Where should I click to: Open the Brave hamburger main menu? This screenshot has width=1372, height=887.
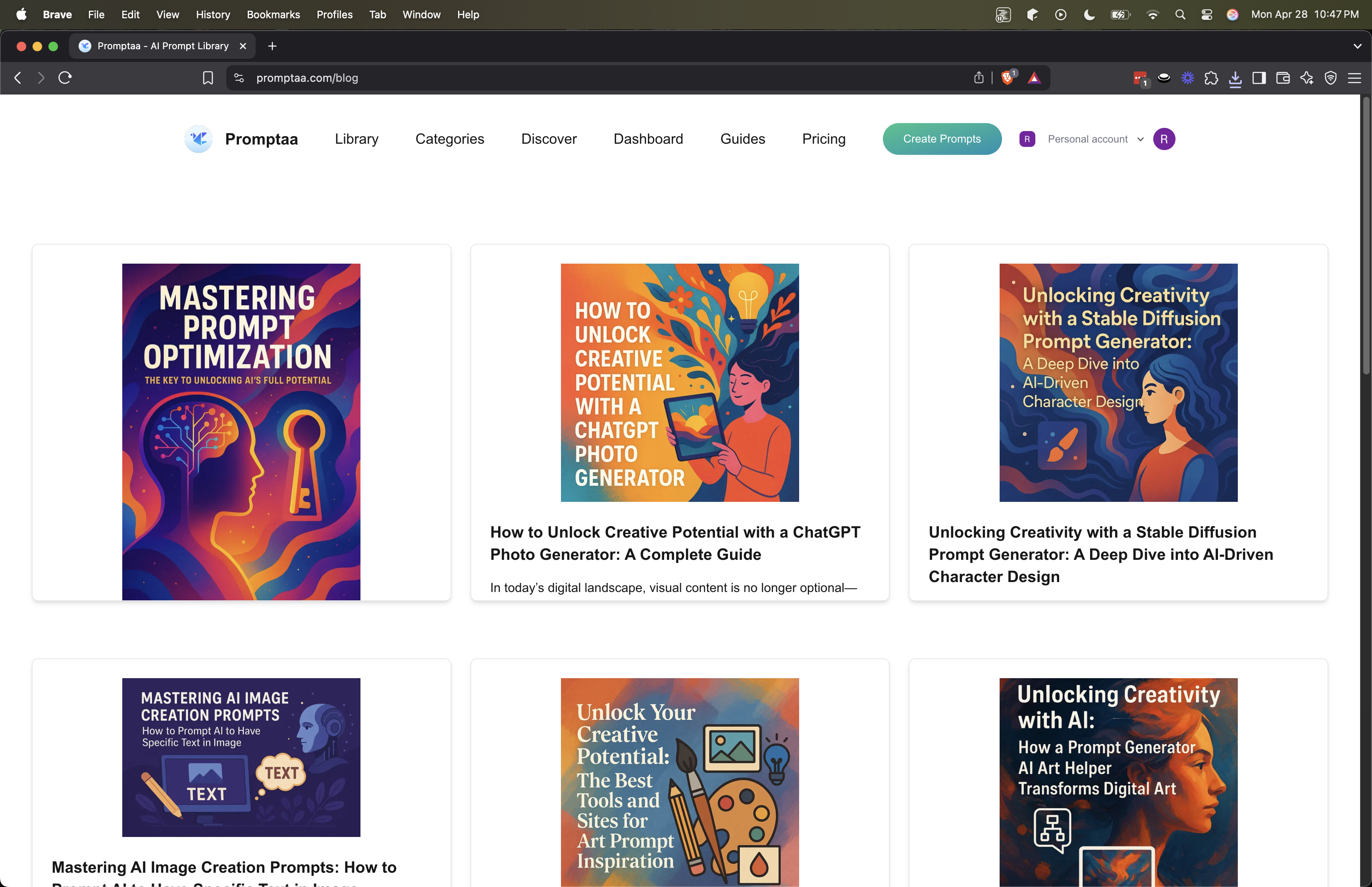pos(1355,78)
